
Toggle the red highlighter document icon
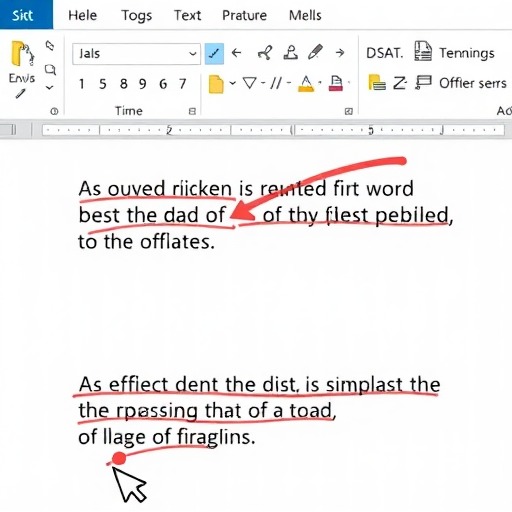point(336,83)
